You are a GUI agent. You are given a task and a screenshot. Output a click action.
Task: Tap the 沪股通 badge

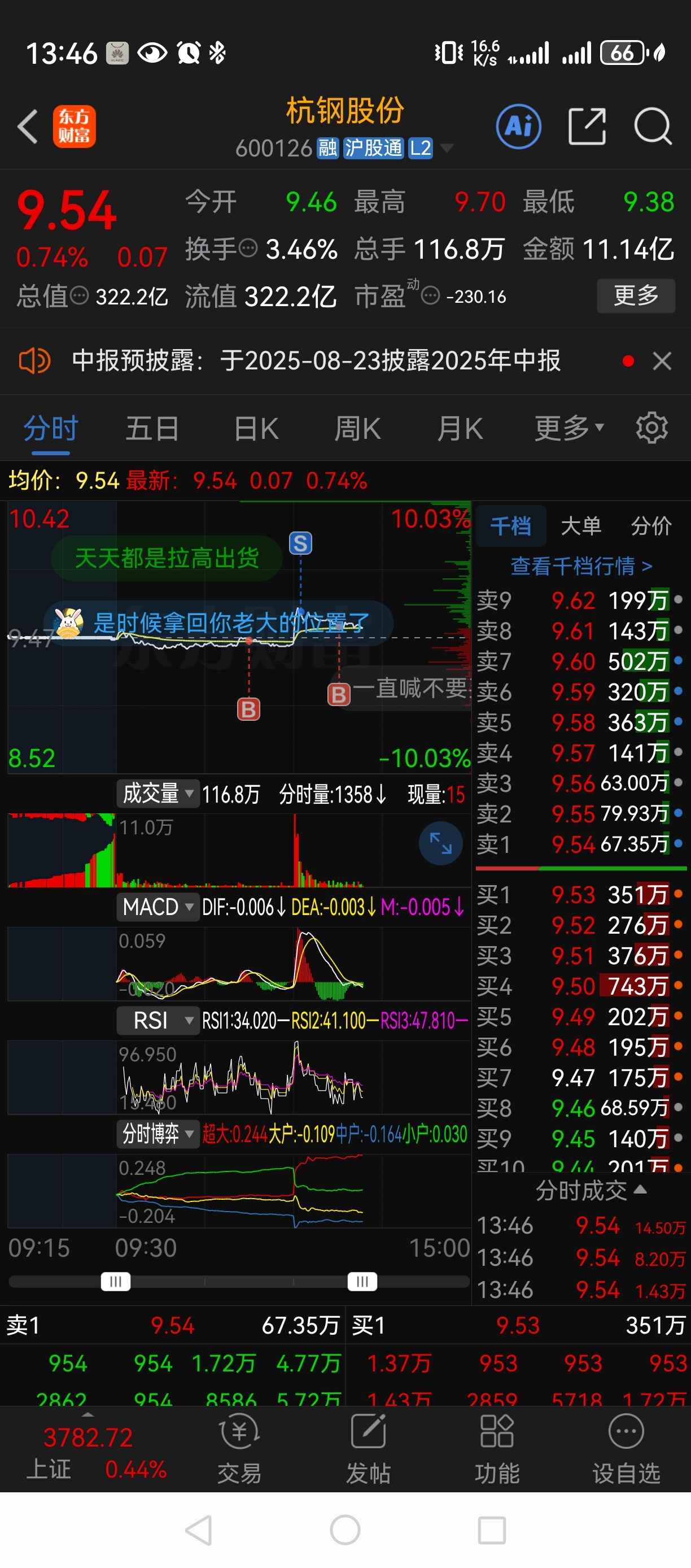pyautogui.click(x=374, y=148)
